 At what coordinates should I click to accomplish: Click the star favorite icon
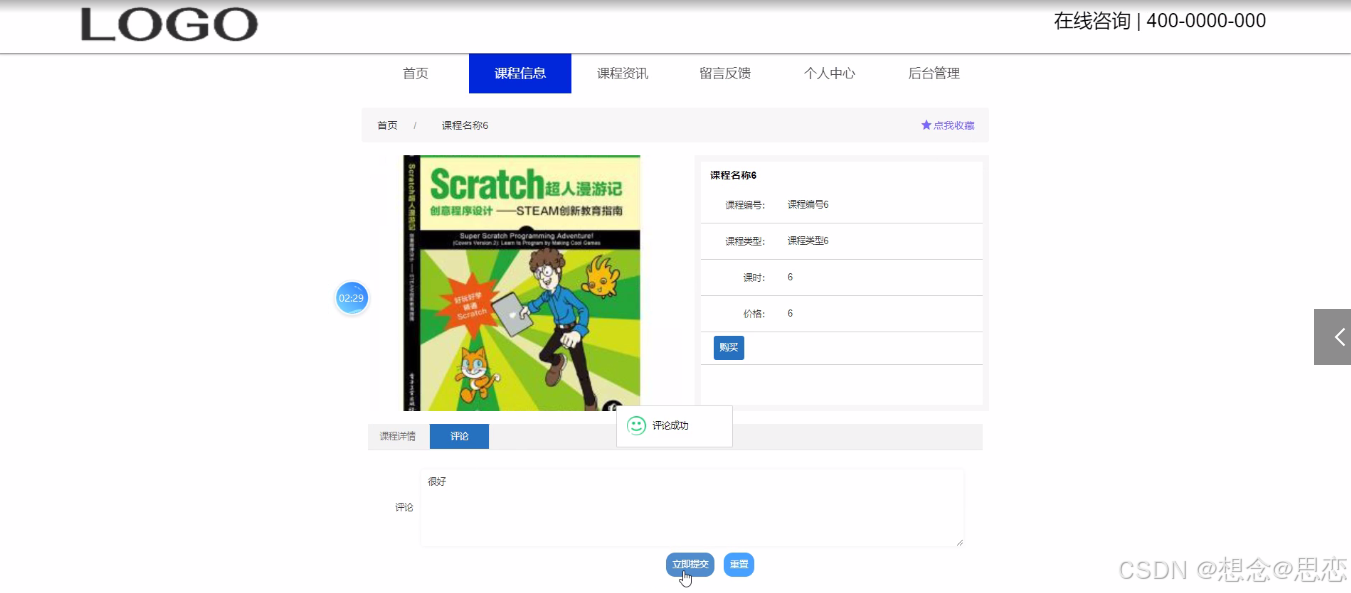pyautogui.click(x=926, y=126)
